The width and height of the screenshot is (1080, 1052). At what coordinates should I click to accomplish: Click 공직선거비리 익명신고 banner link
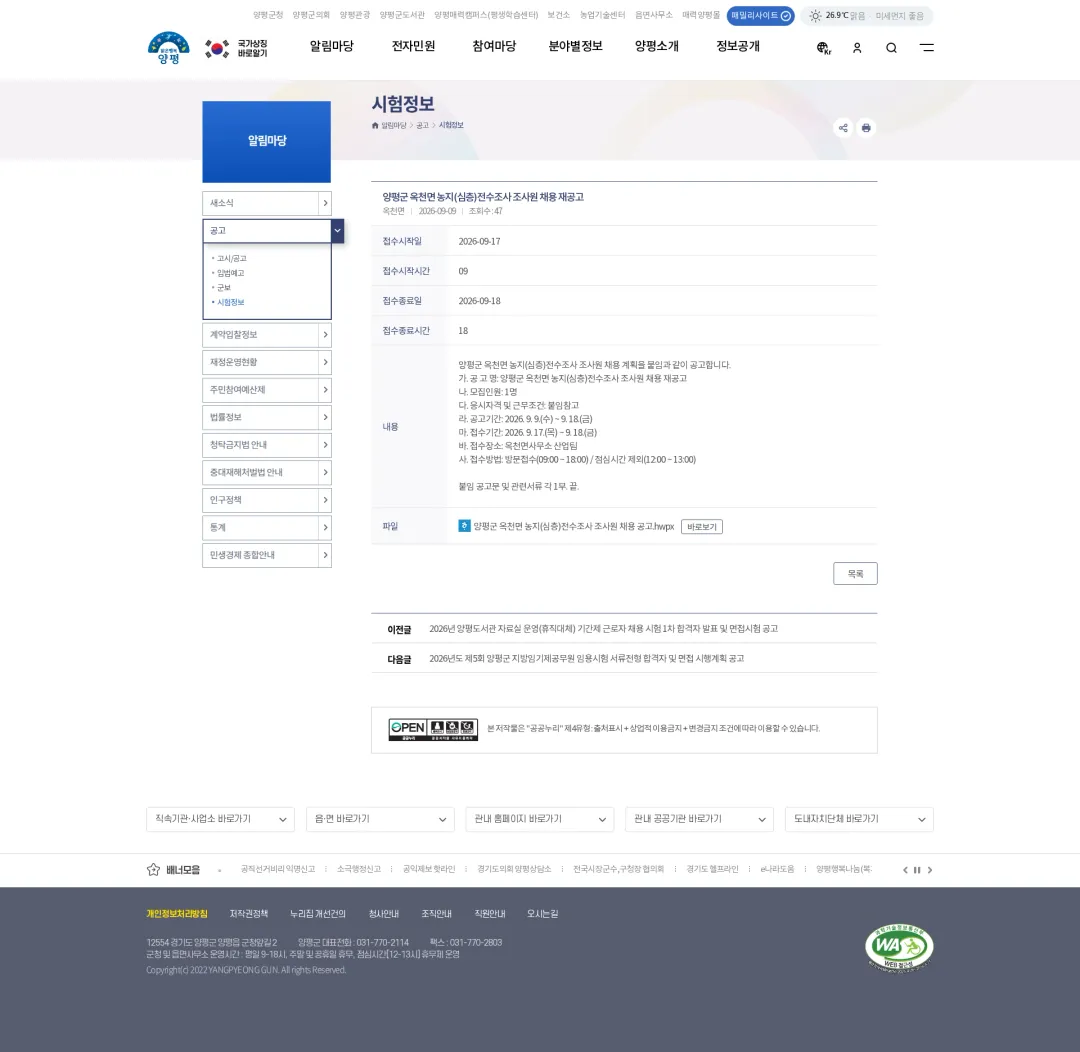point(278,869)
